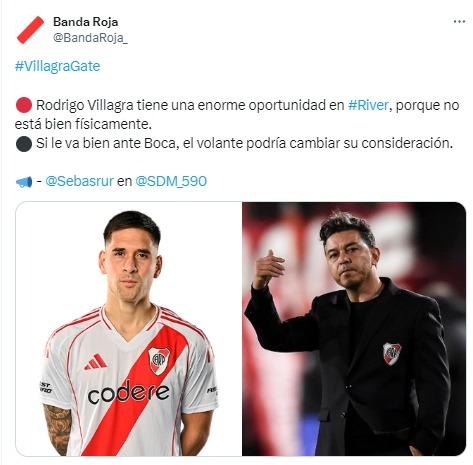Image resolution: width=473 pixels, height=465 pixels.
Task: Click the black circle emoji
Action: [x=24, y=144]
